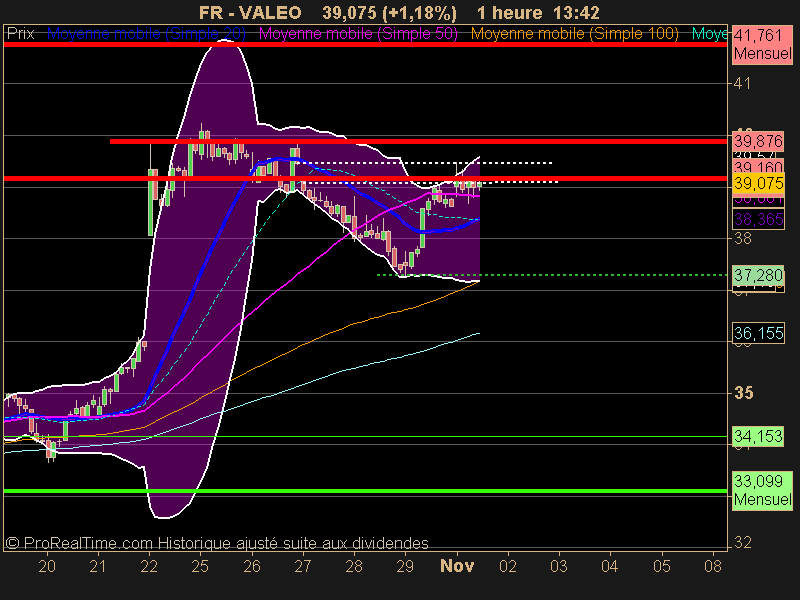Image resolution: width=800 pixels, height=600 pixels.
Task: Click date 27 on the time axis
Action: point(303,566)
